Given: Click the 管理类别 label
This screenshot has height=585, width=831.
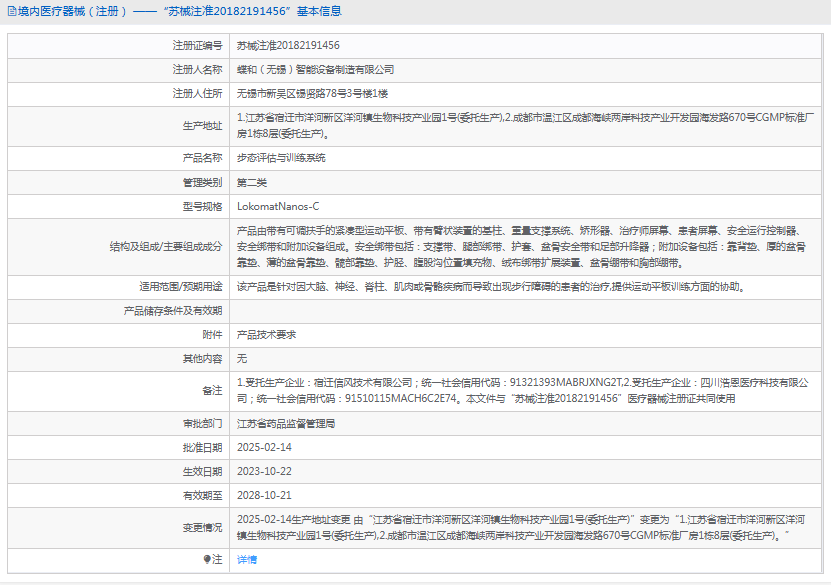Looking at the screenshot, I should tap(202, 183).
